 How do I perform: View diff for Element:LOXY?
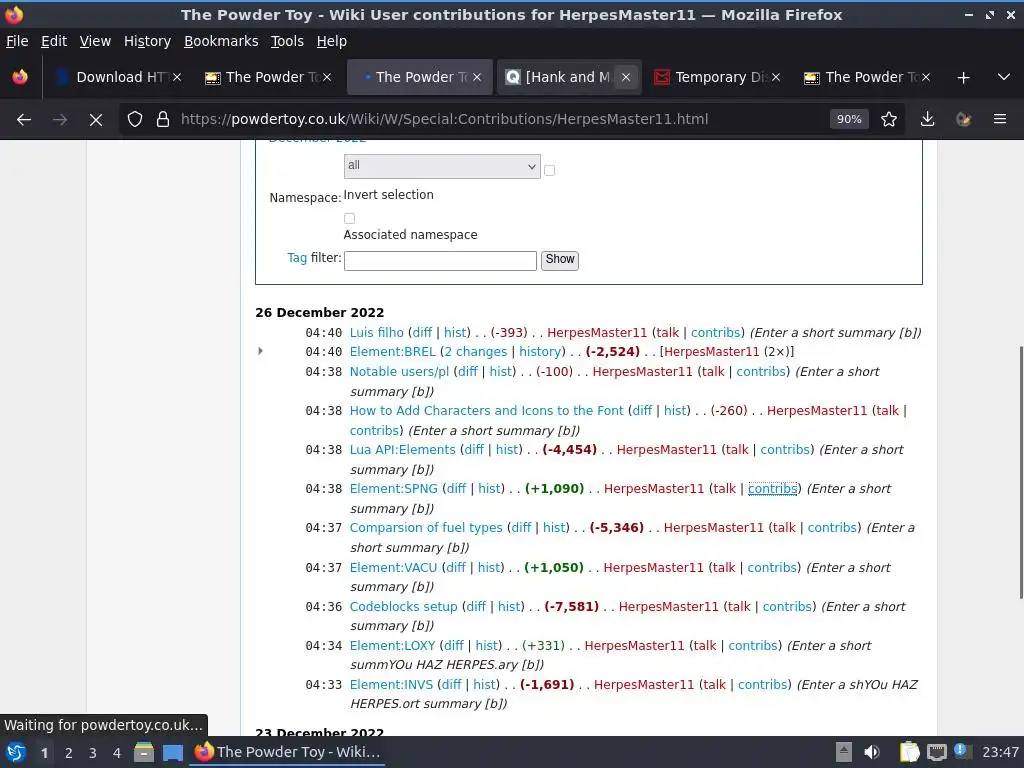(454, 646)
